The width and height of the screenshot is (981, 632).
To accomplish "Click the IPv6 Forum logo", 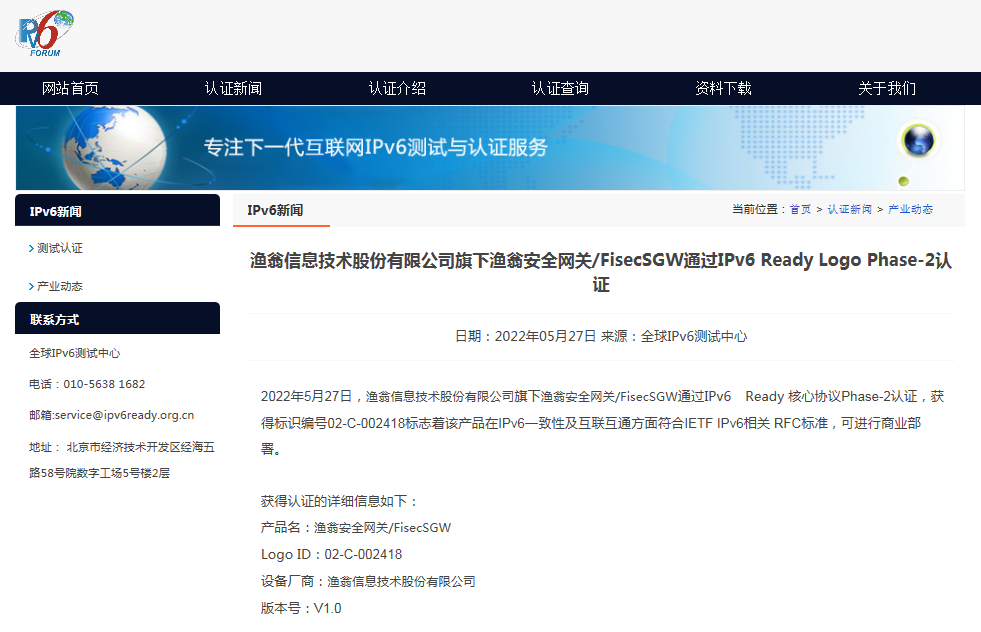I will [x=44, y=33].
